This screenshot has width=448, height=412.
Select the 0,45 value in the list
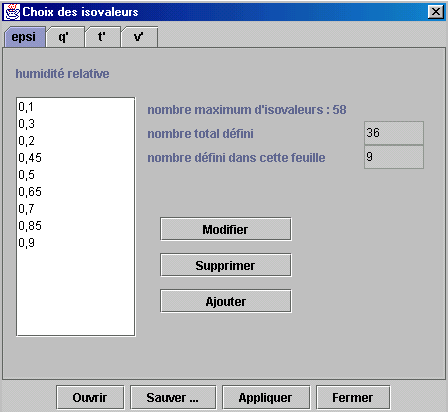[x=75, y=158]
